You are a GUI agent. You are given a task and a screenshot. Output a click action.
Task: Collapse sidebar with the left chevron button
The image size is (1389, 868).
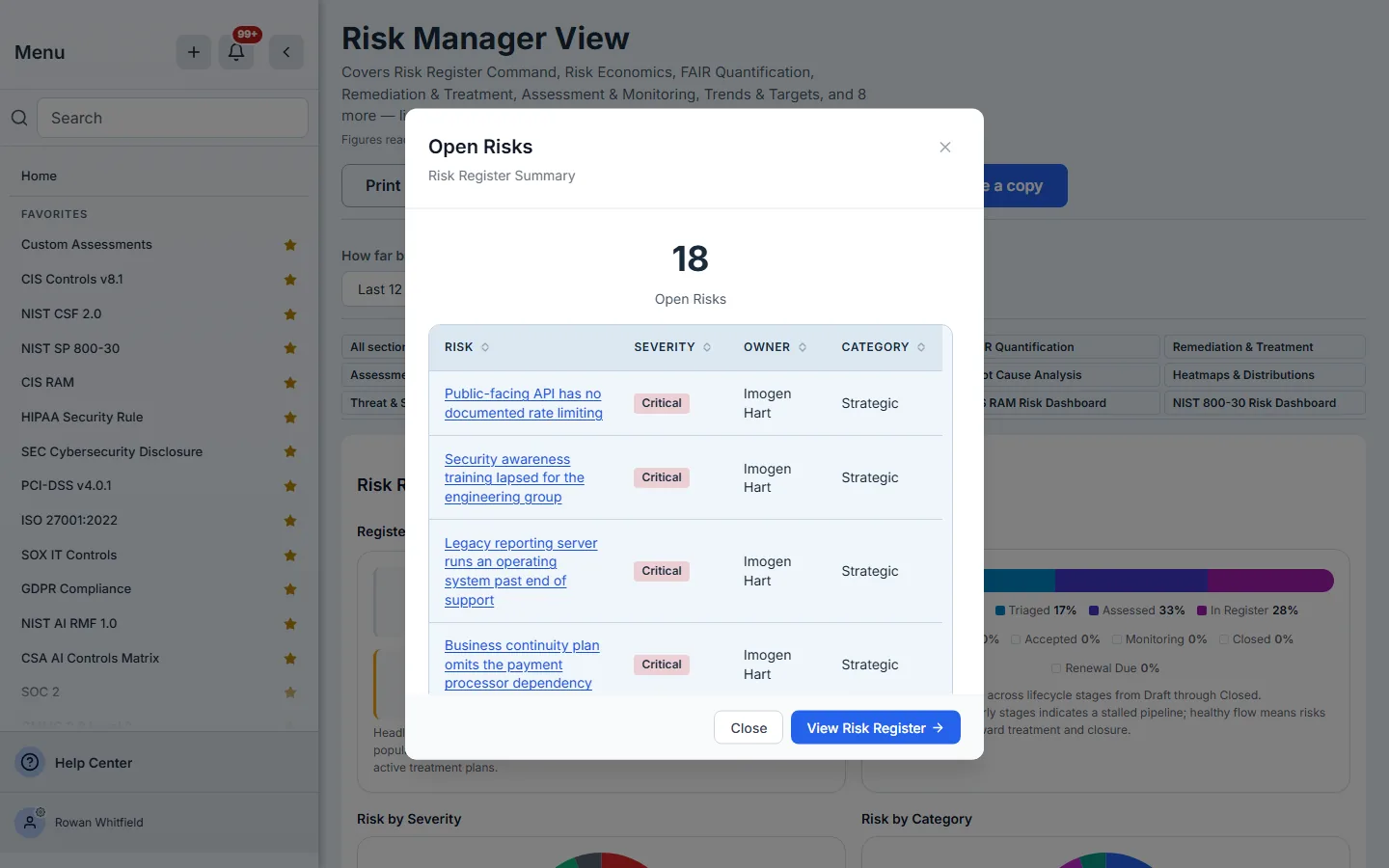[286, 52]
